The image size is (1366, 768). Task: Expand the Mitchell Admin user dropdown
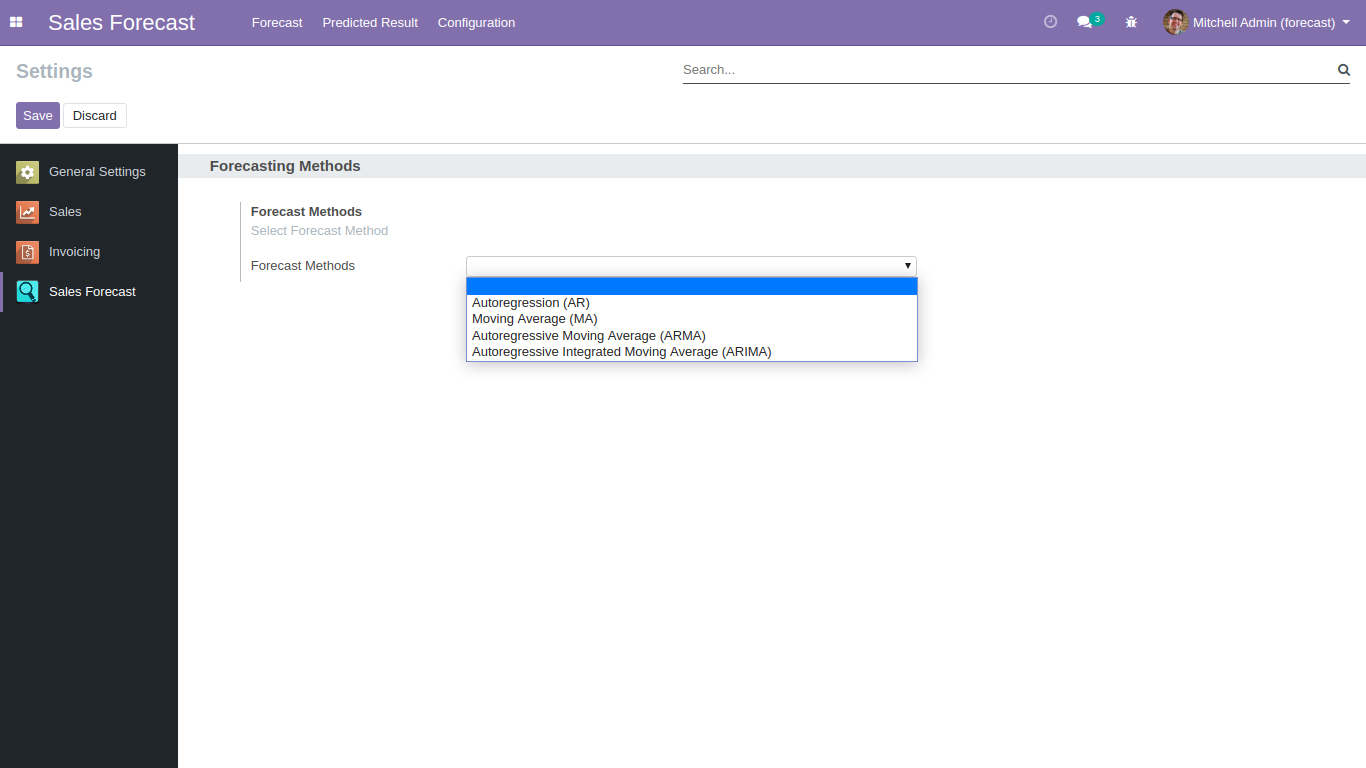[x=1265, y=22]
